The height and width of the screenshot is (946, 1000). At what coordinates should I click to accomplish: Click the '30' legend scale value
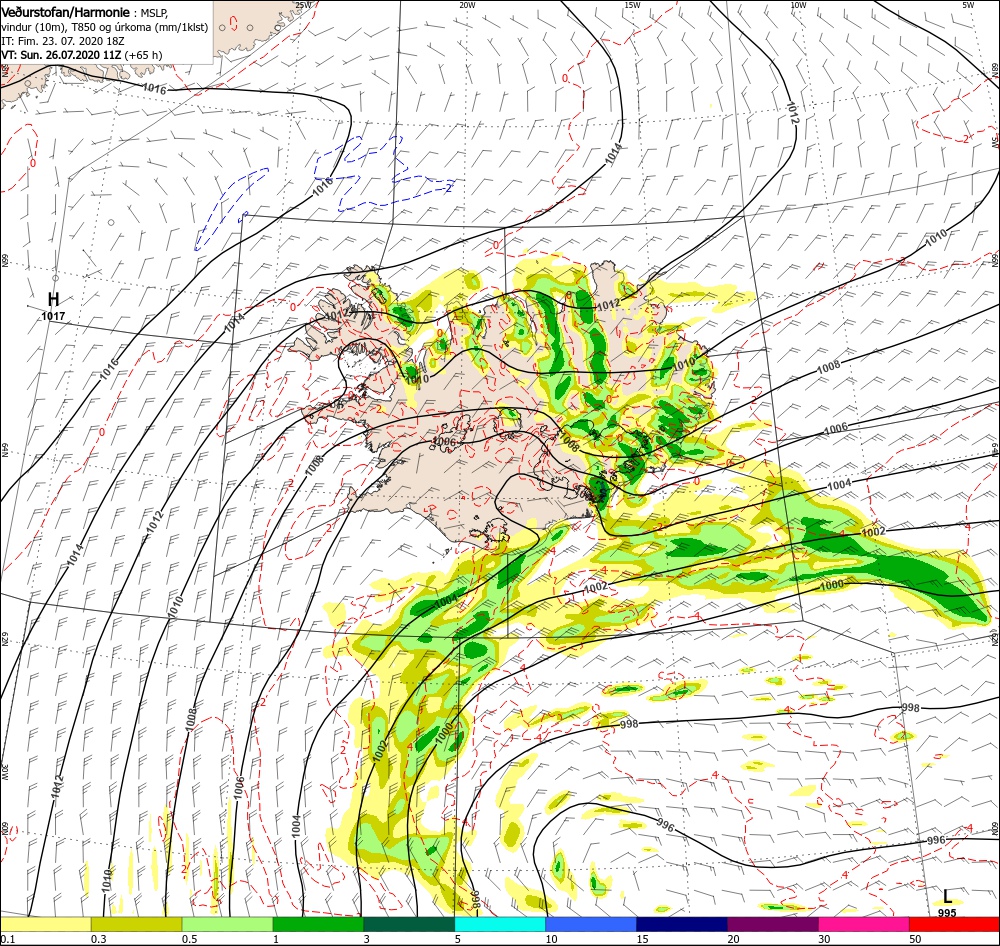point(825,939)
